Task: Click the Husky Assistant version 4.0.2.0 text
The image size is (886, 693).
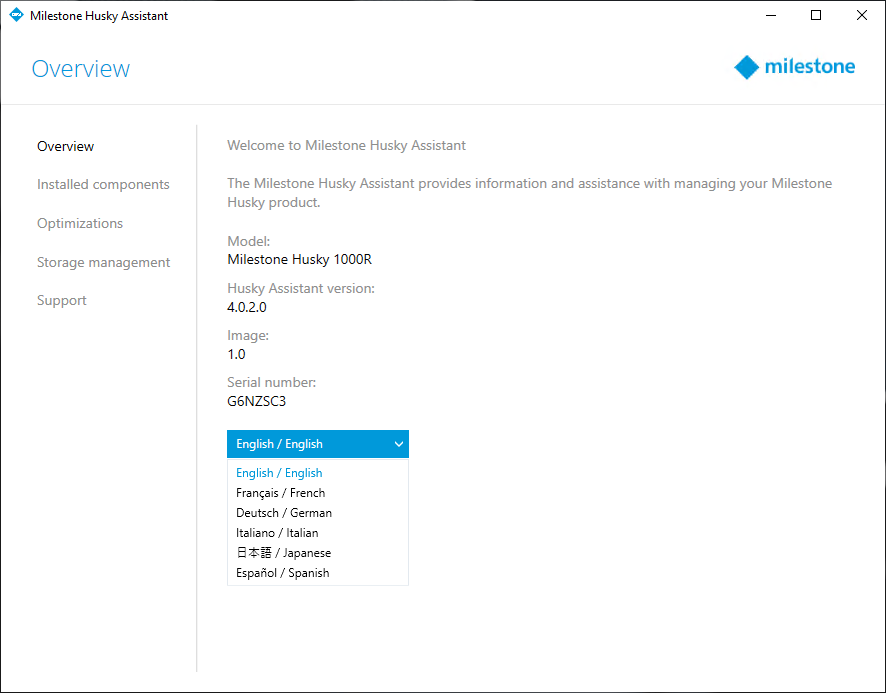Action: pos(247,307)
